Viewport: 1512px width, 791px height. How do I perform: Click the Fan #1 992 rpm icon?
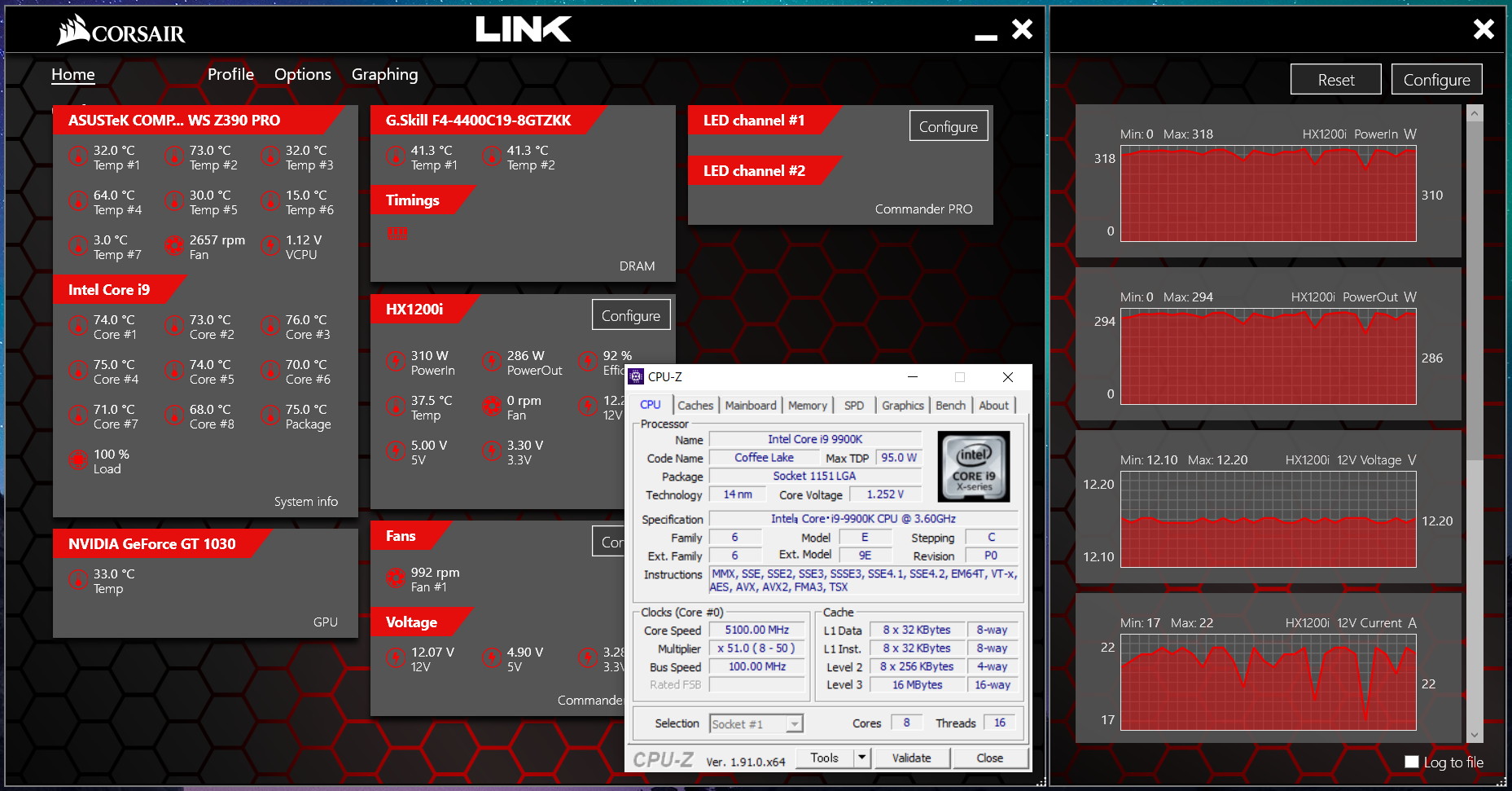coord(396,578)
